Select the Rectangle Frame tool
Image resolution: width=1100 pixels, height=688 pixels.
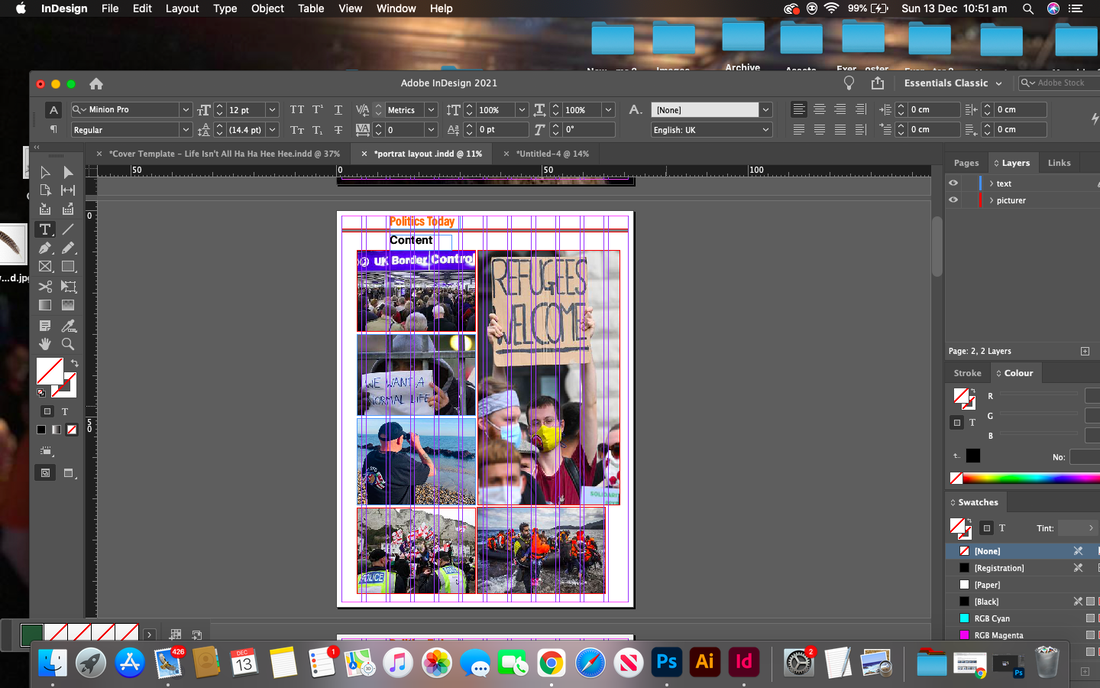coord(45,267)
